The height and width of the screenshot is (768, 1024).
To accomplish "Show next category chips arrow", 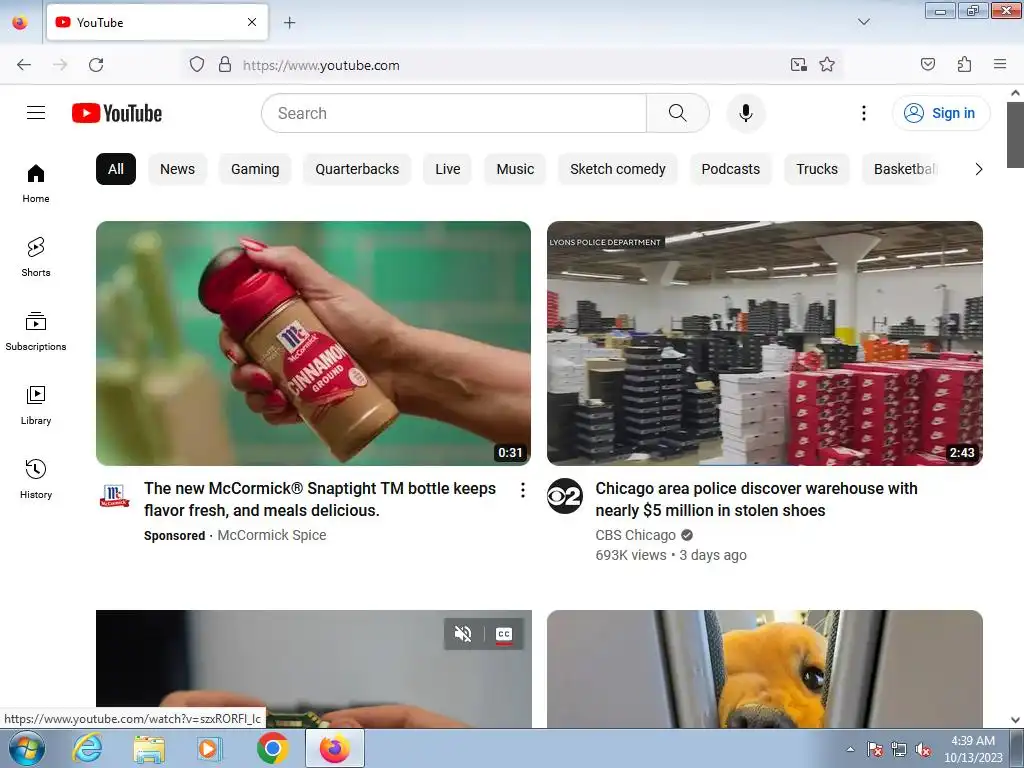I will point(978,169).
